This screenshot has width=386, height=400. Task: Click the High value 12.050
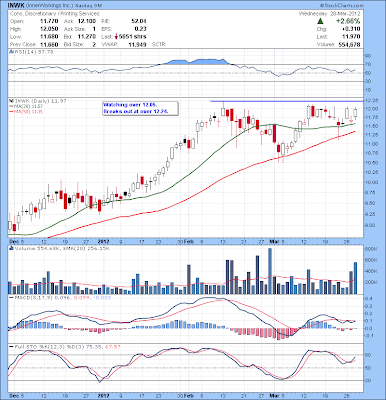[x=49, y=29]
